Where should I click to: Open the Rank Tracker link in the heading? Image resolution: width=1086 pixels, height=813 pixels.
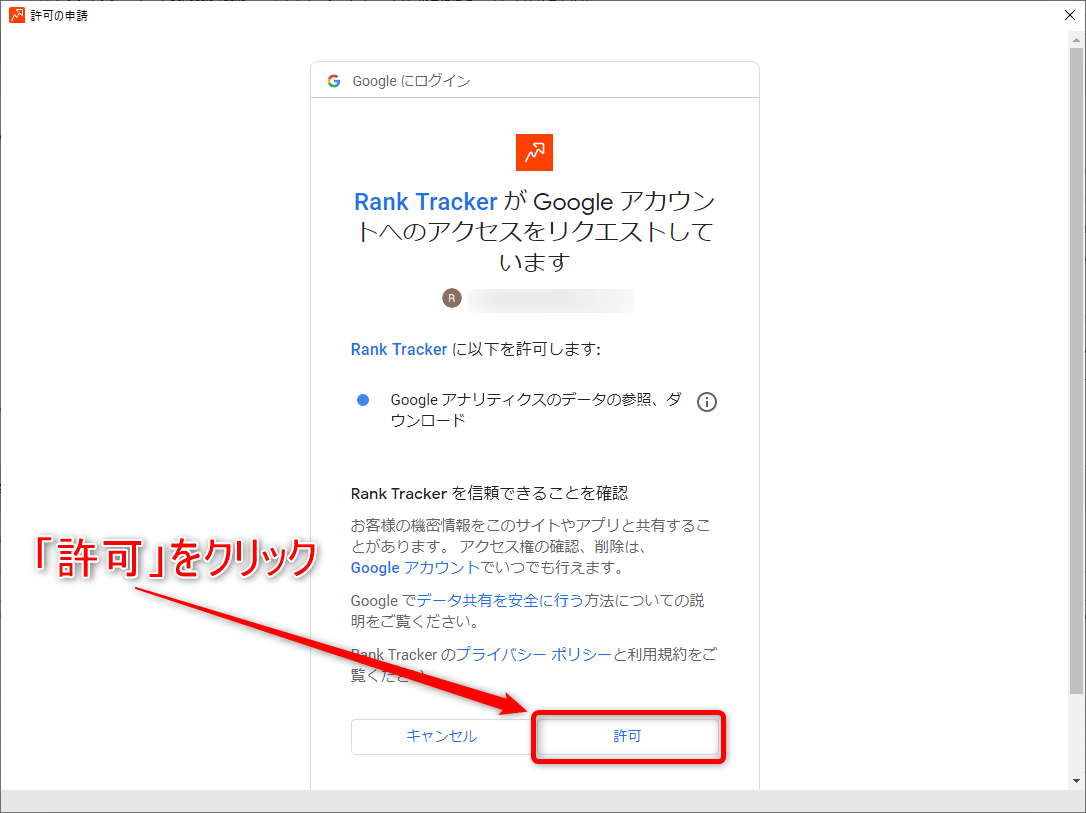[x=426, y=202]
